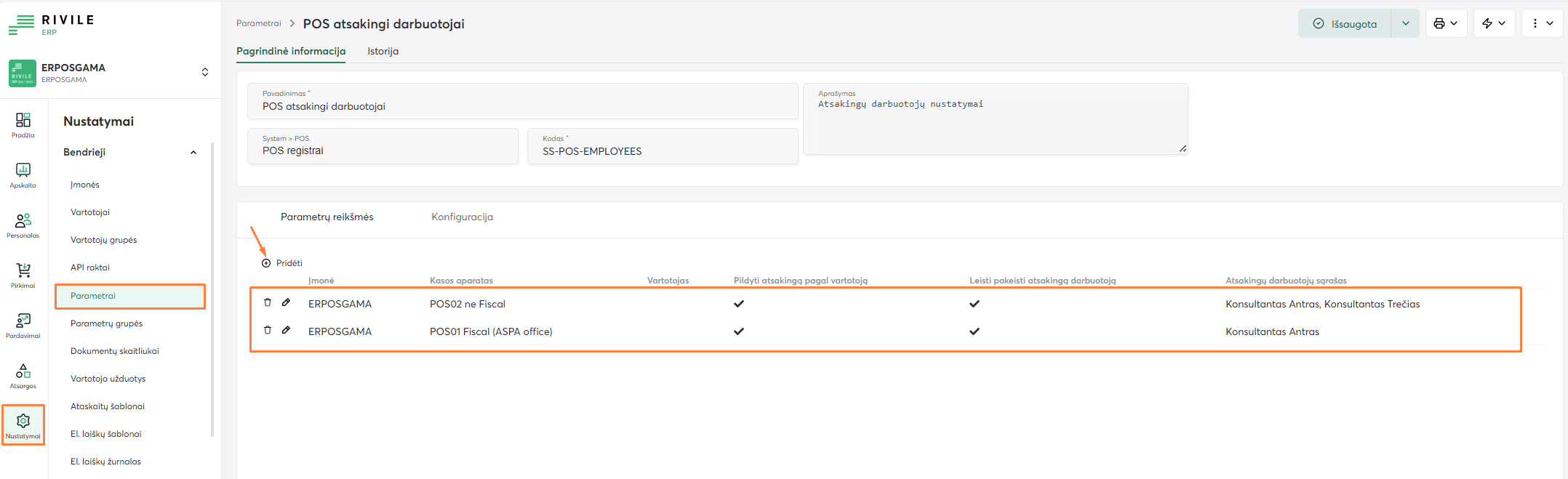This screenshot has height=479, width=1568.
Task: Follow the Parametrai breadcrumb link
Action: tap(258, 23)
